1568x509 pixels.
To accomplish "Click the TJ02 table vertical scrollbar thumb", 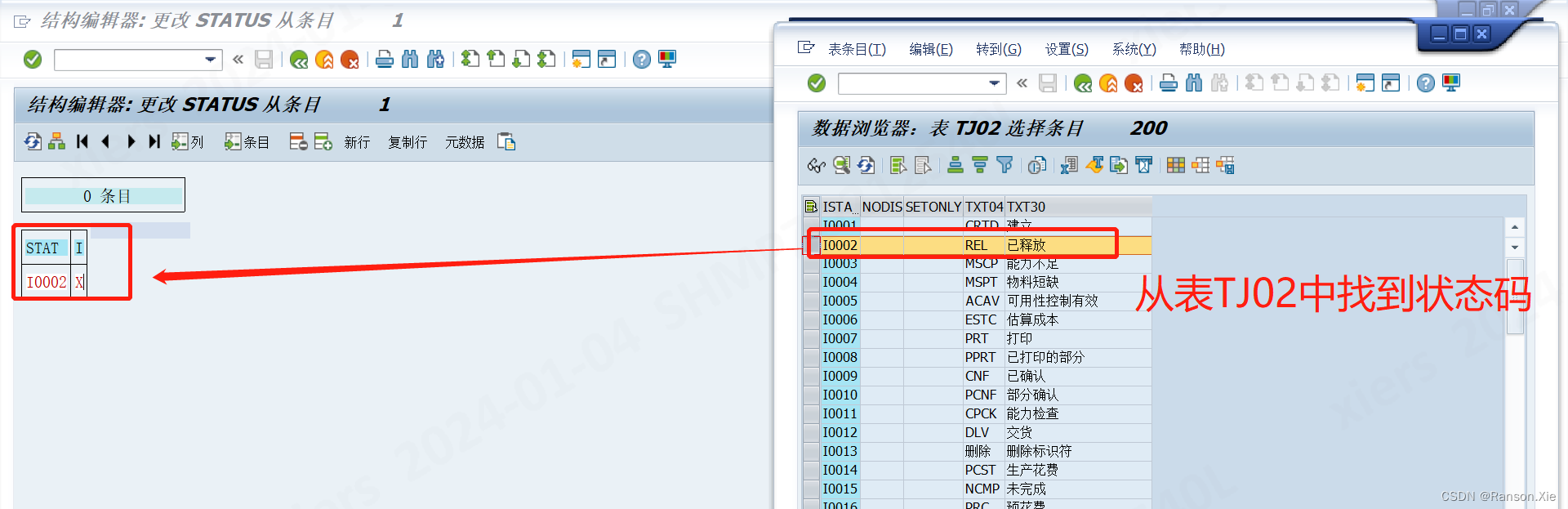I will (1515, 296).
